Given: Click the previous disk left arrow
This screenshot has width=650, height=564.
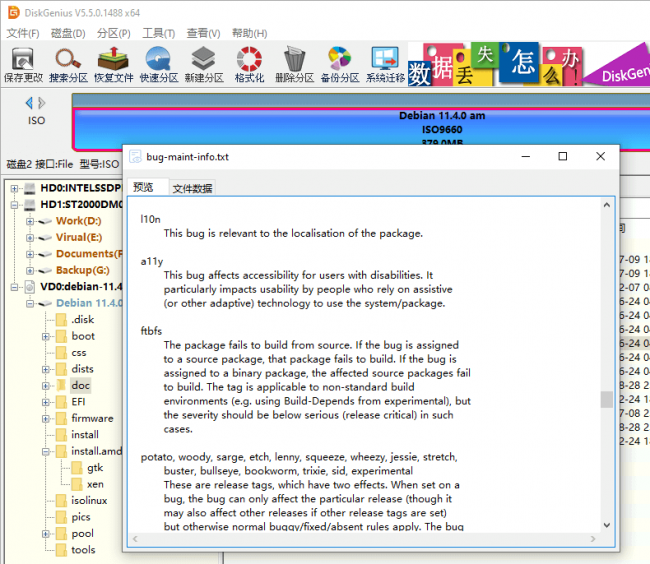Looking at the screenshot, I should (x=29, y=102).
